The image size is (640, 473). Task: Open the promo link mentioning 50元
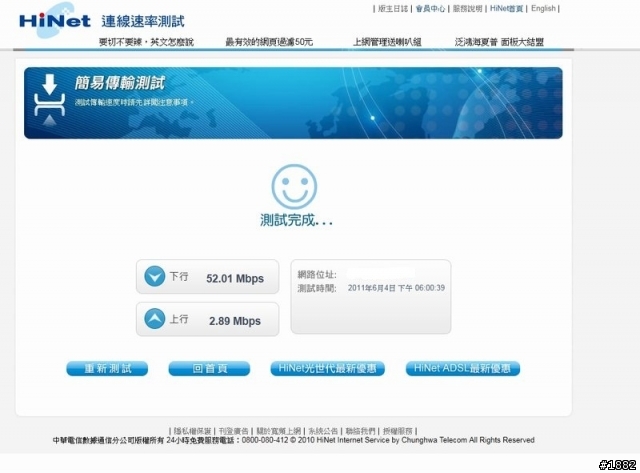pos(269,42)
